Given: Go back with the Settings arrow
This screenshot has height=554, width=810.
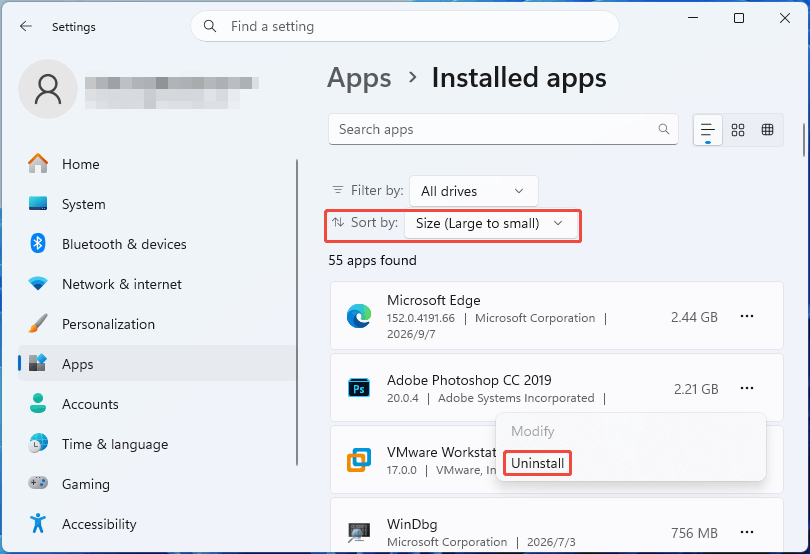Looking at the screenshot, I should coord(26,26).
